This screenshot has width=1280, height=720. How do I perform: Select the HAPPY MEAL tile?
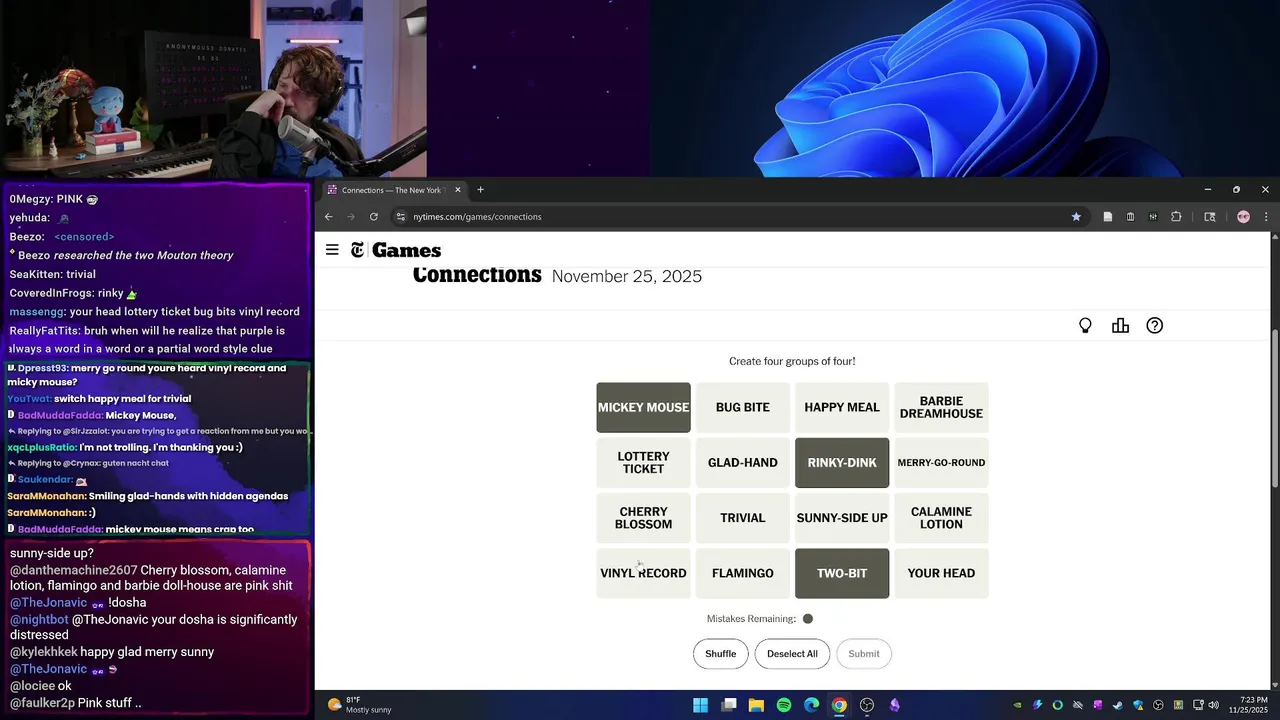pyautogui.click(x=842, y=407)
